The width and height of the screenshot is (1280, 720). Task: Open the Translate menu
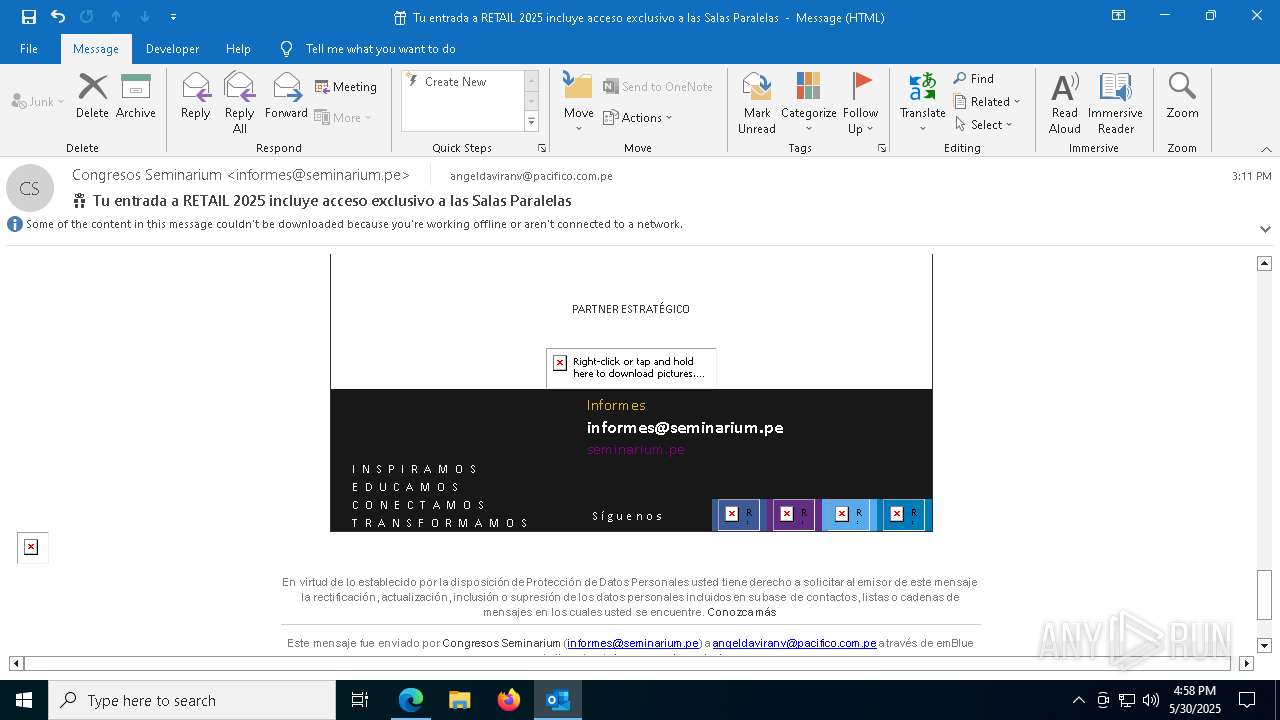pos(922,102)
